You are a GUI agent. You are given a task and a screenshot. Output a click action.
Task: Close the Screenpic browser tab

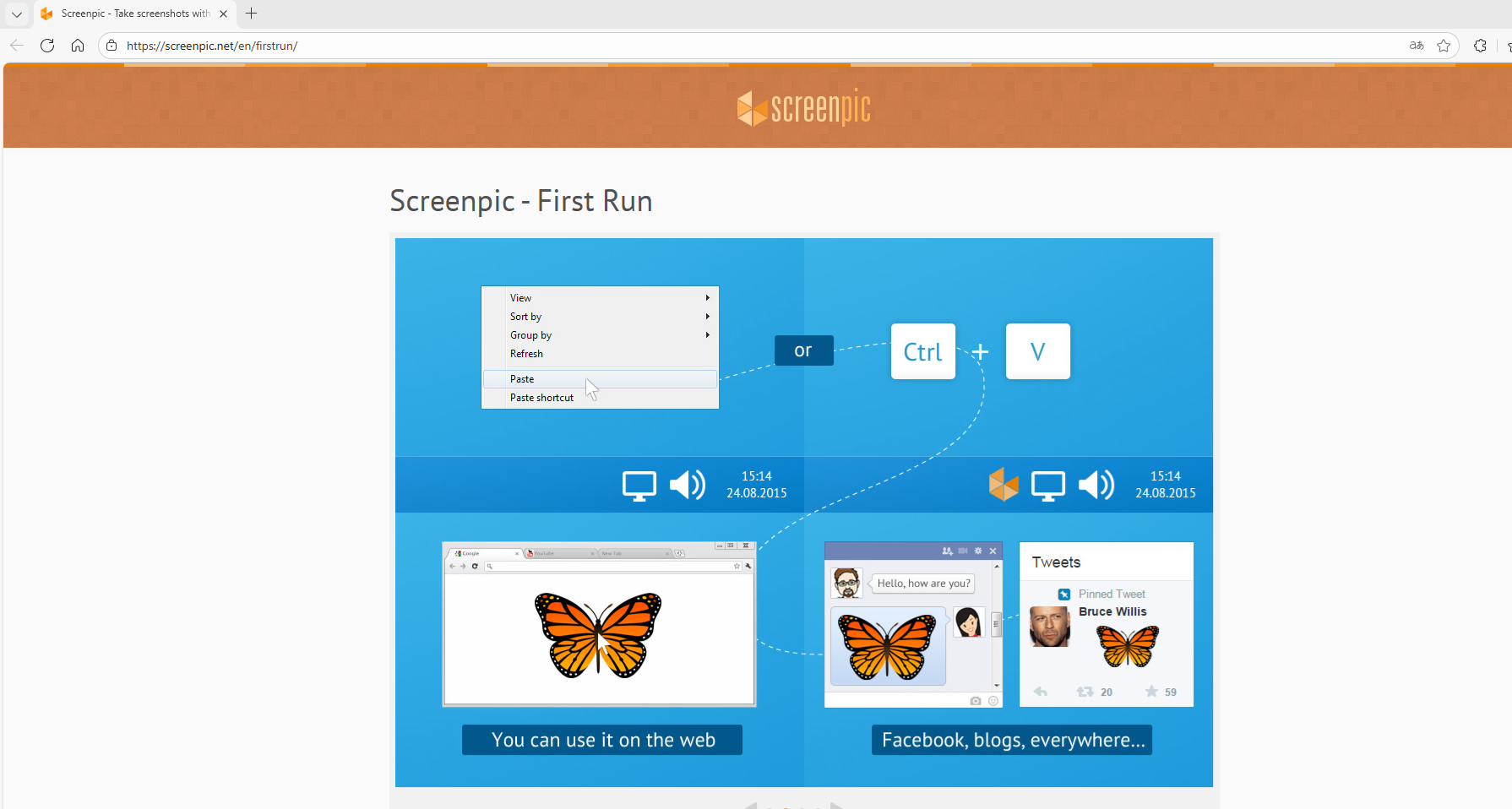tap(223, 14)
